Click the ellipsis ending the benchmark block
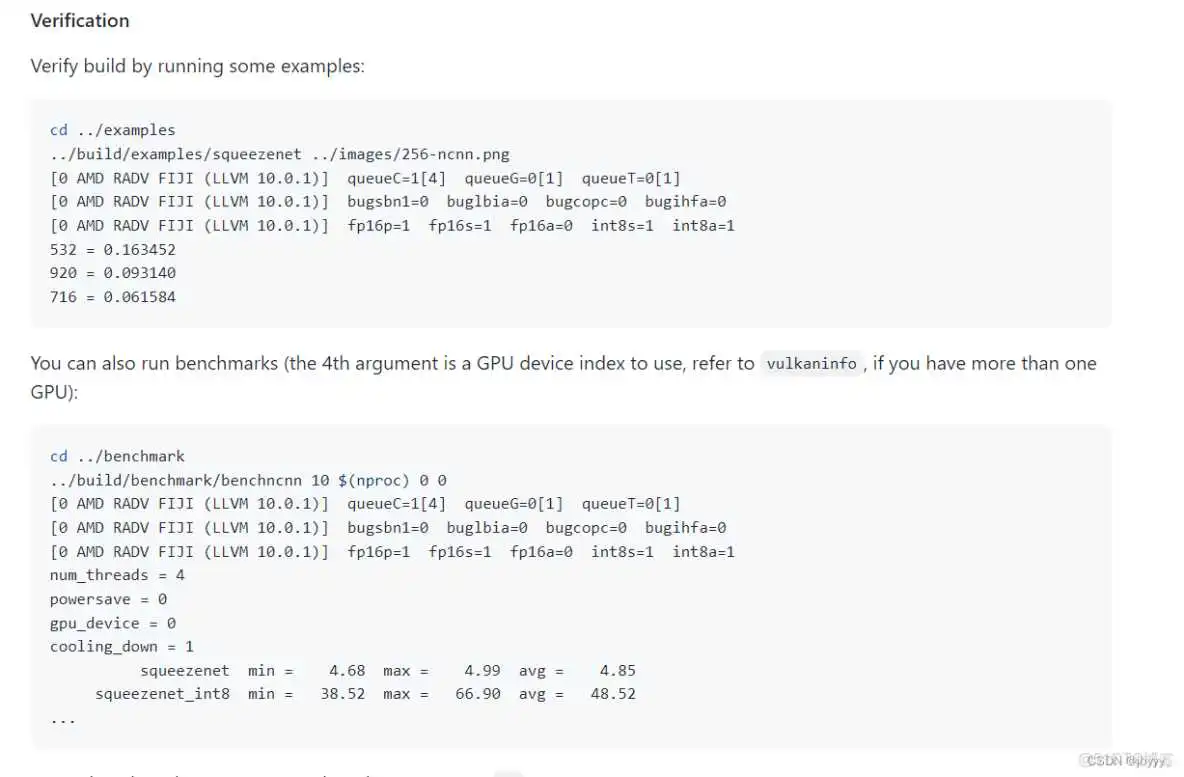Viewport: 1184px width, 777px height. click(x=63, y=718)
